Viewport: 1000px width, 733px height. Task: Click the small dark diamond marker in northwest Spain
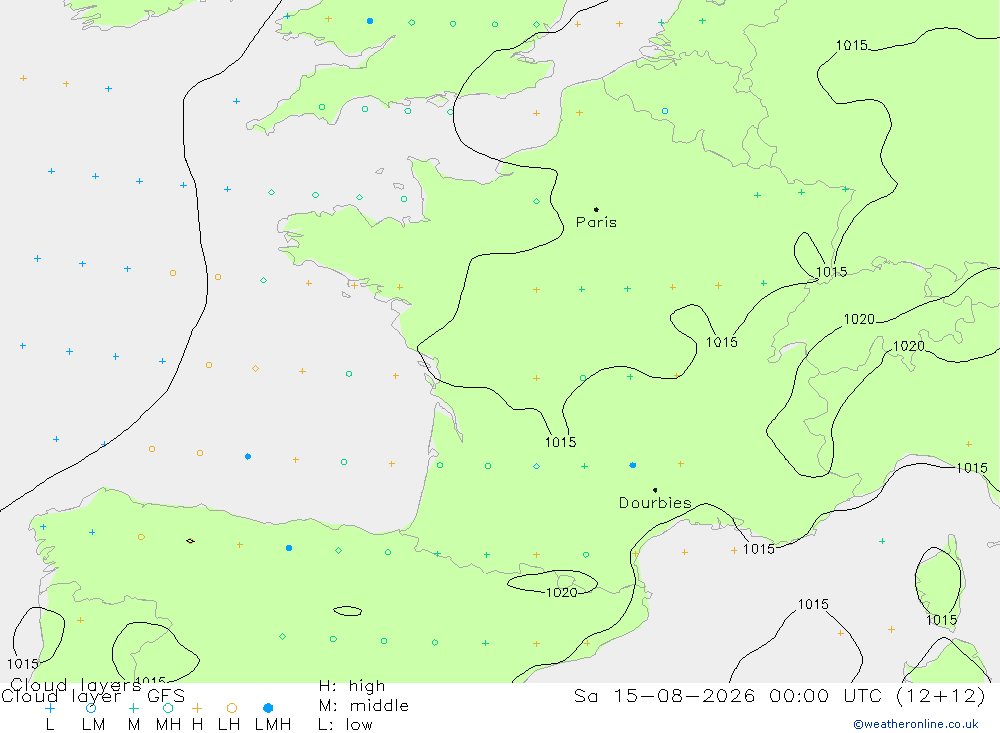click(190, 541)
